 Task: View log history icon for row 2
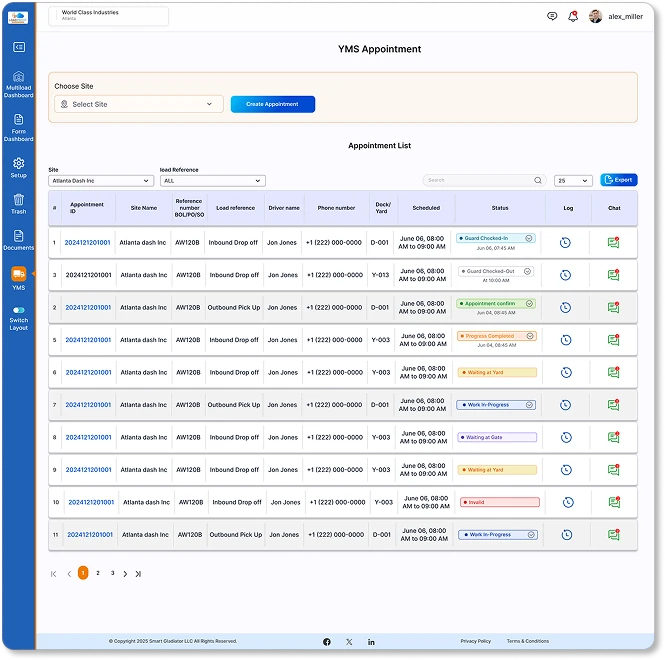[x=565, y=308]
